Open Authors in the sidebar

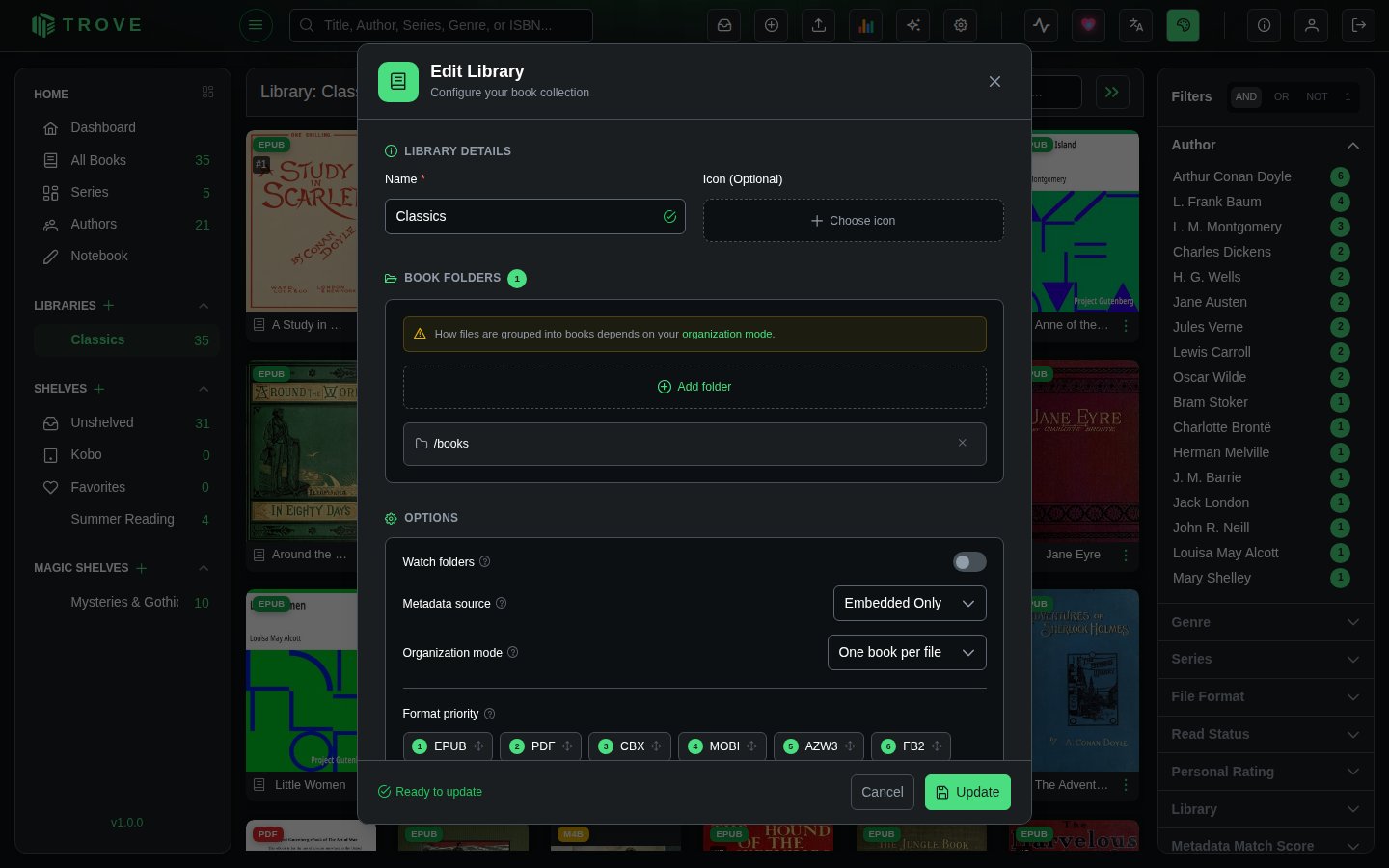[x=126, y=224]
